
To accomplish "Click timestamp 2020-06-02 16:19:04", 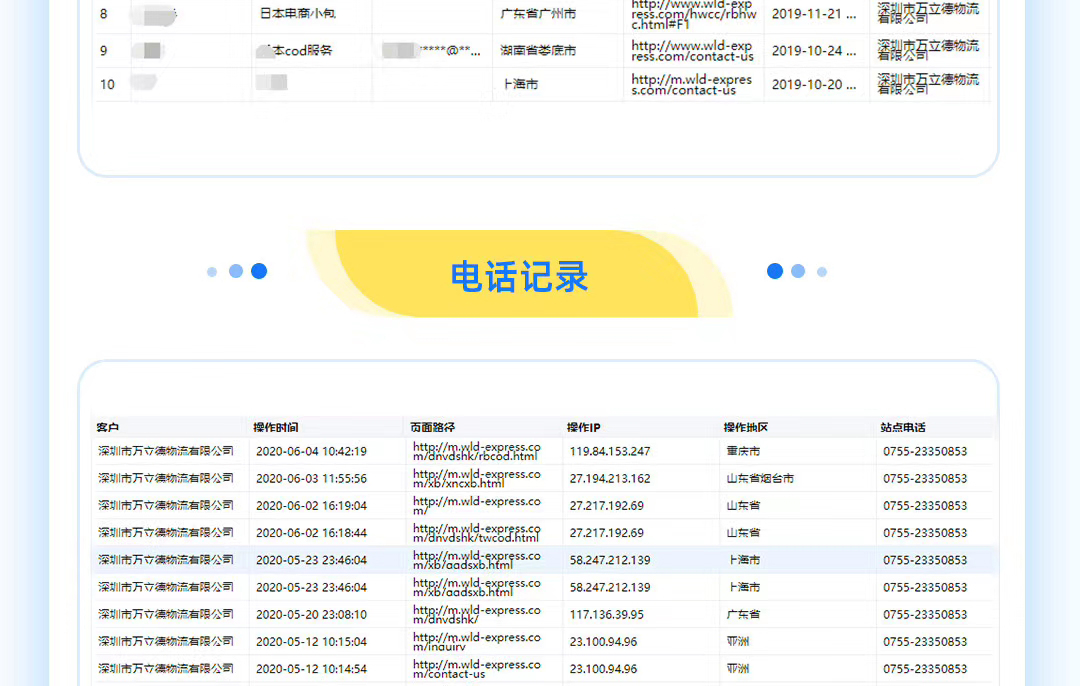I will (x=311, y=506).
